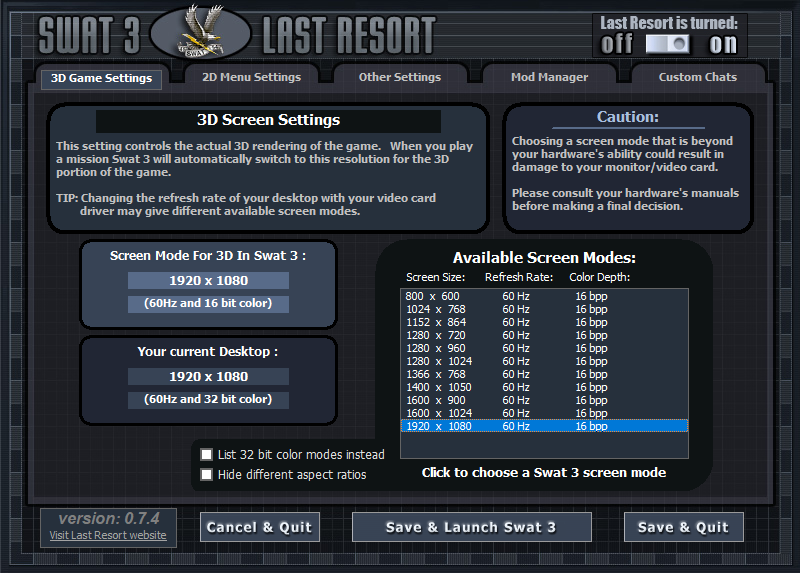This screenshot has height=573, width=800.
Task: Select the 1400 x 1050 screen mode
Action: pos(544,387)
